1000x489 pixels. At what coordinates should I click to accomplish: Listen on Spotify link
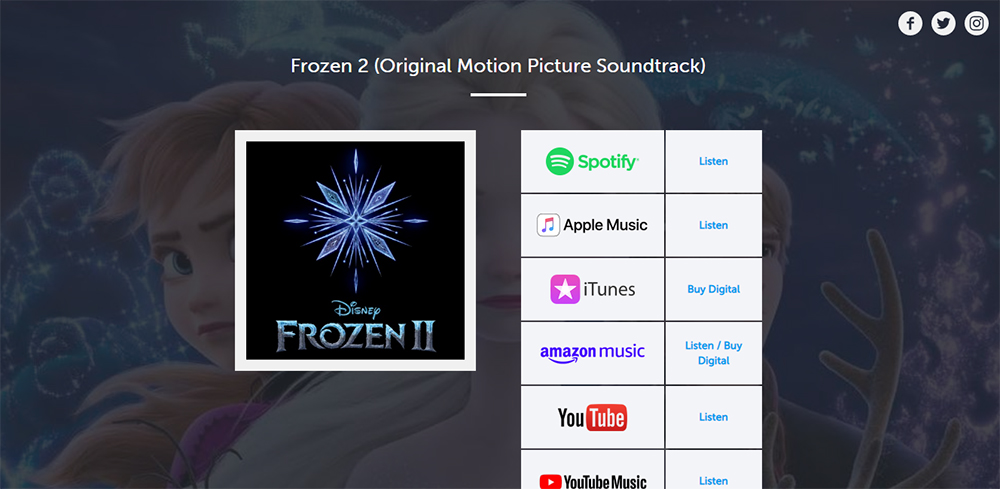tap(713, 161)
